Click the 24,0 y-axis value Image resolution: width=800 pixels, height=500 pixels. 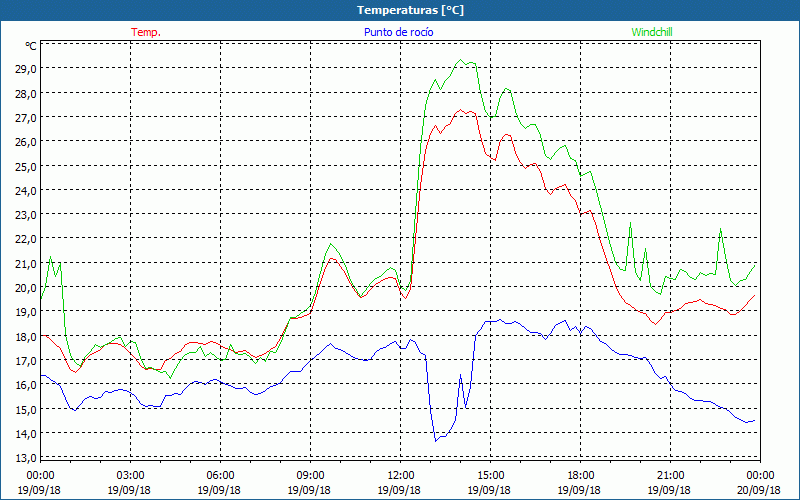26,191
